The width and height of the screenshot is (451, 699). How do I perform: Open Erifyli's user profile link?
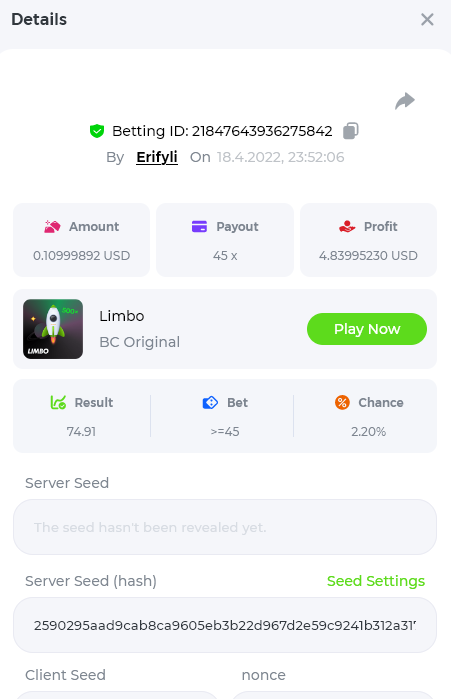pos(157,157)
